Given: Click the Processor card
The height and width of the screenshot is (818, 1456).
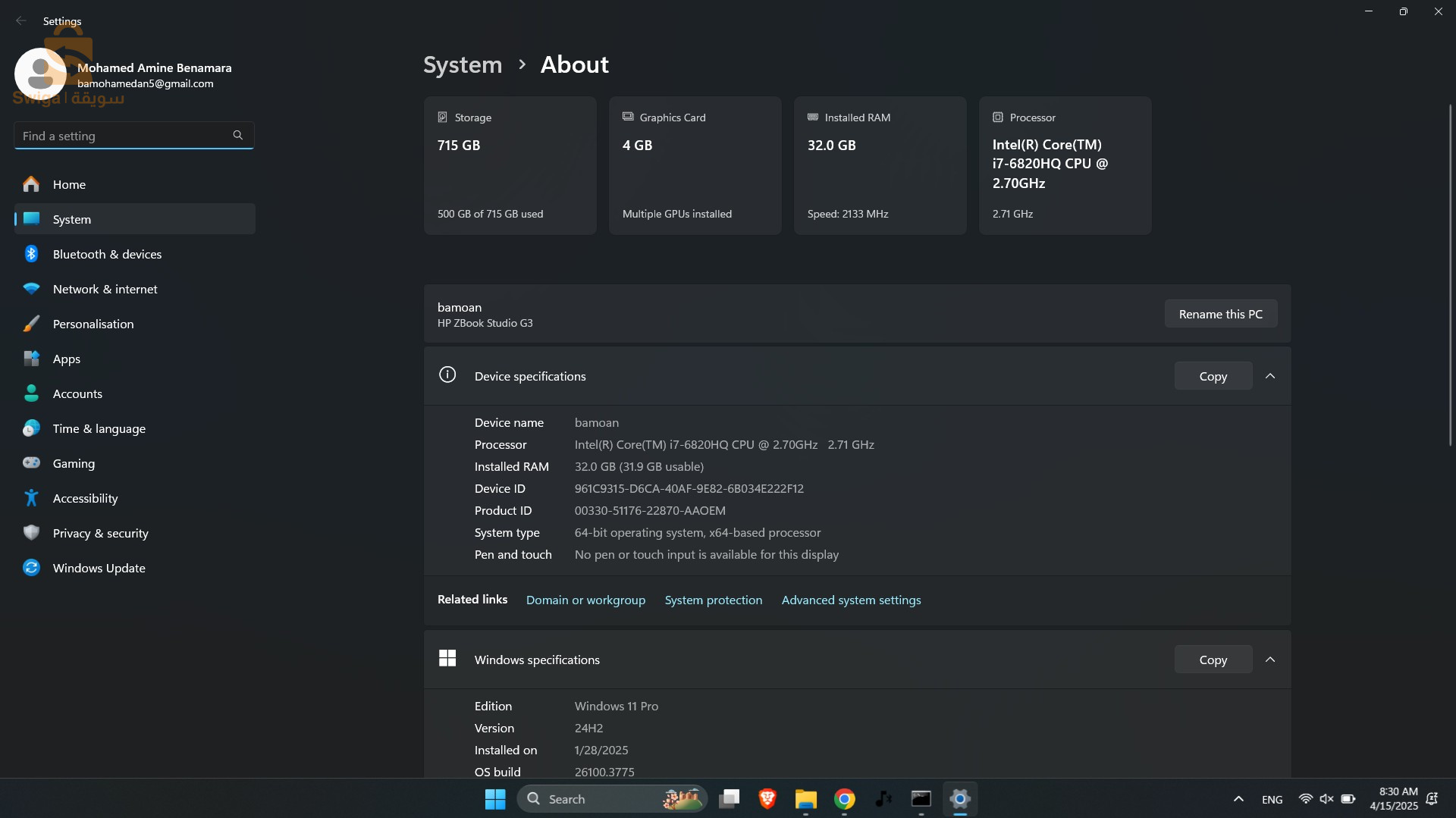Looking at the screenshot, I should pyautogui.click(x=1065, y=165).
